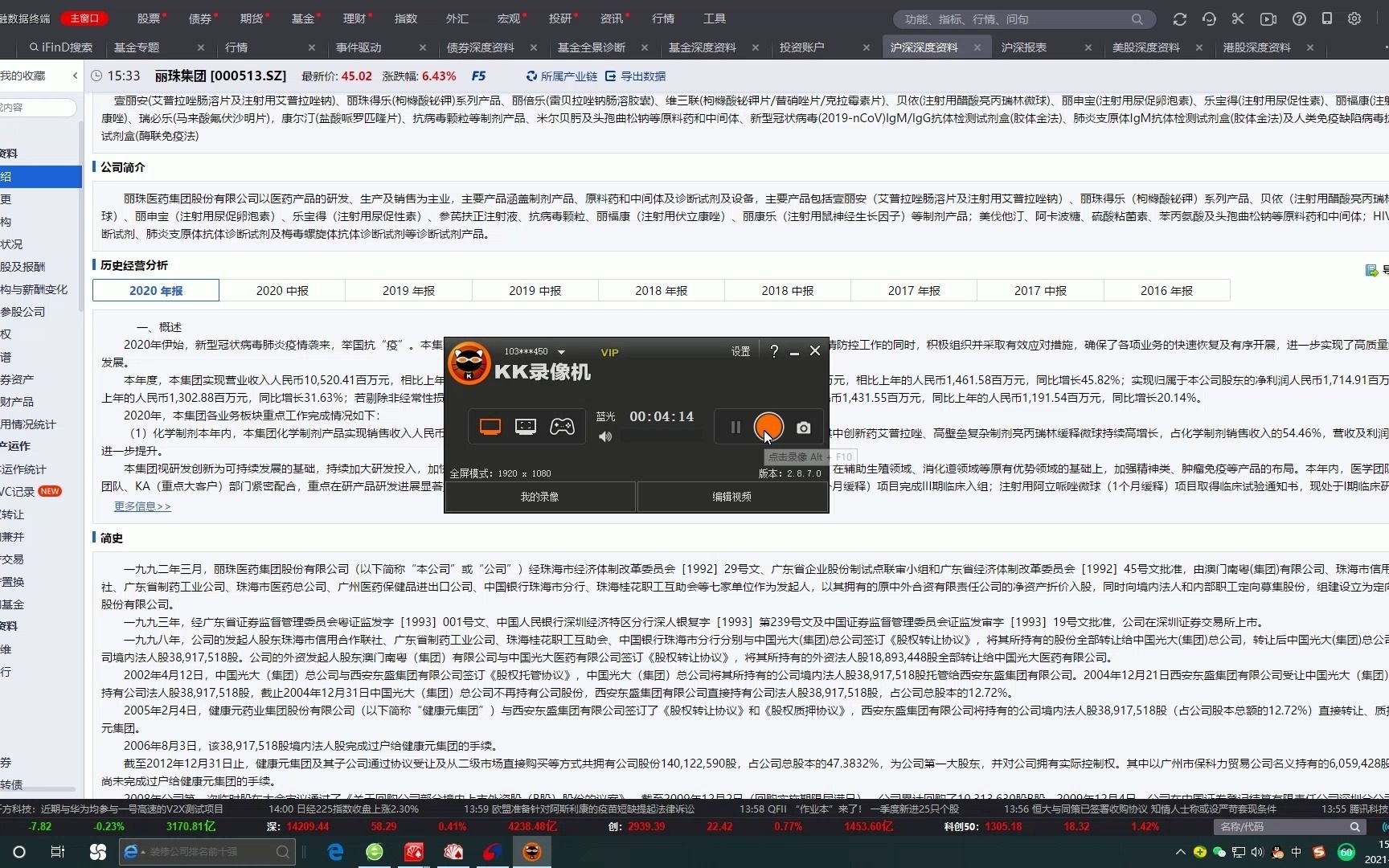The height and width of the screenshot is (868, 1389).
Task: Click the F5 refresh label
Action: click(x=478, y=76)
